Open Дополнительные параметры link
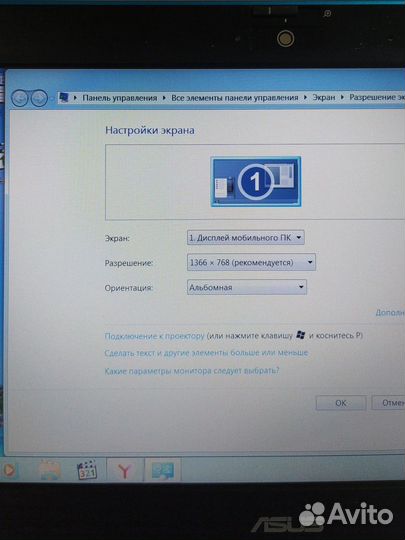Image resolution: width=405 pixels, height=540 pixels. click(x=390, y=312)
